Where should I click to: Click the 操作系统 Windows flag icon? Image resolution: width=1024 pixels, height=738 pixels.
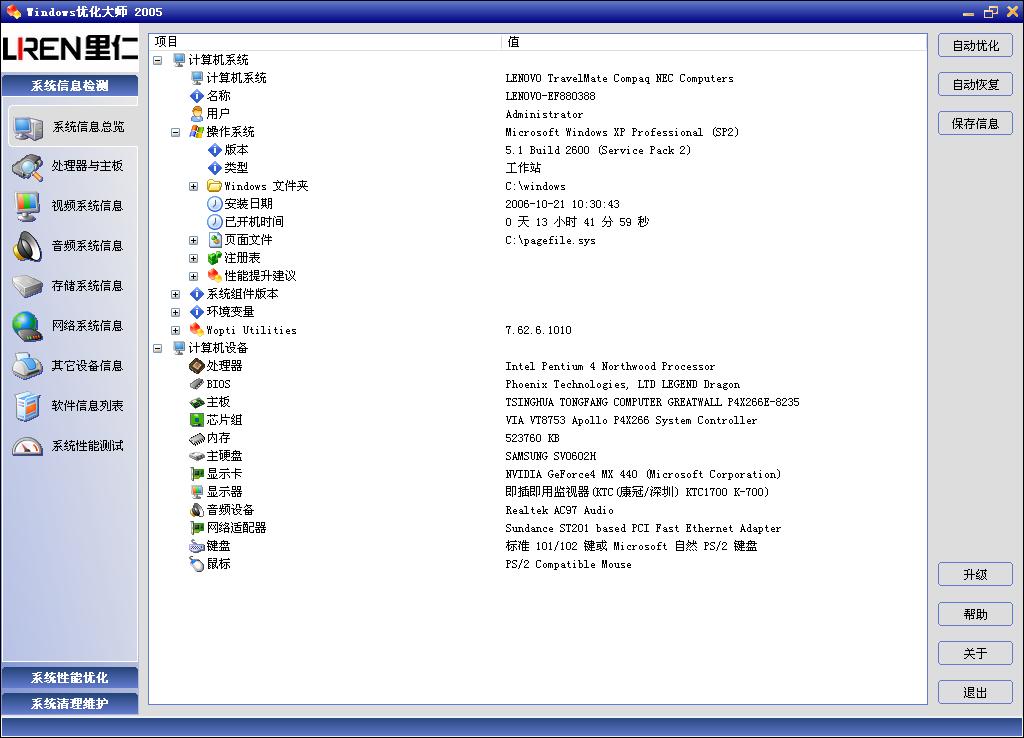coord(197,132)
